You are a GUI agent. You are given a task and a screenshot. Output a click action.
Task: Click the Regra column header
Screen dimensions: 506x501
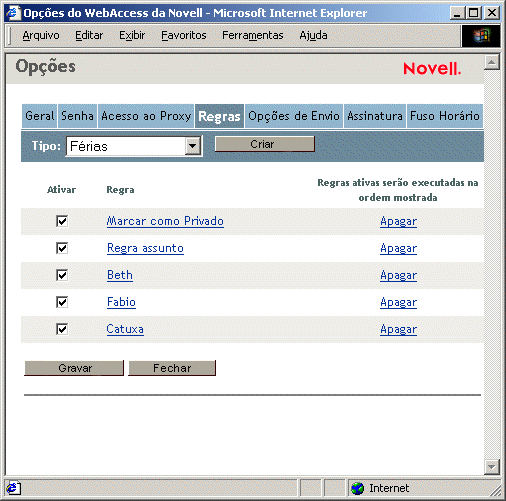coord(120,190)
